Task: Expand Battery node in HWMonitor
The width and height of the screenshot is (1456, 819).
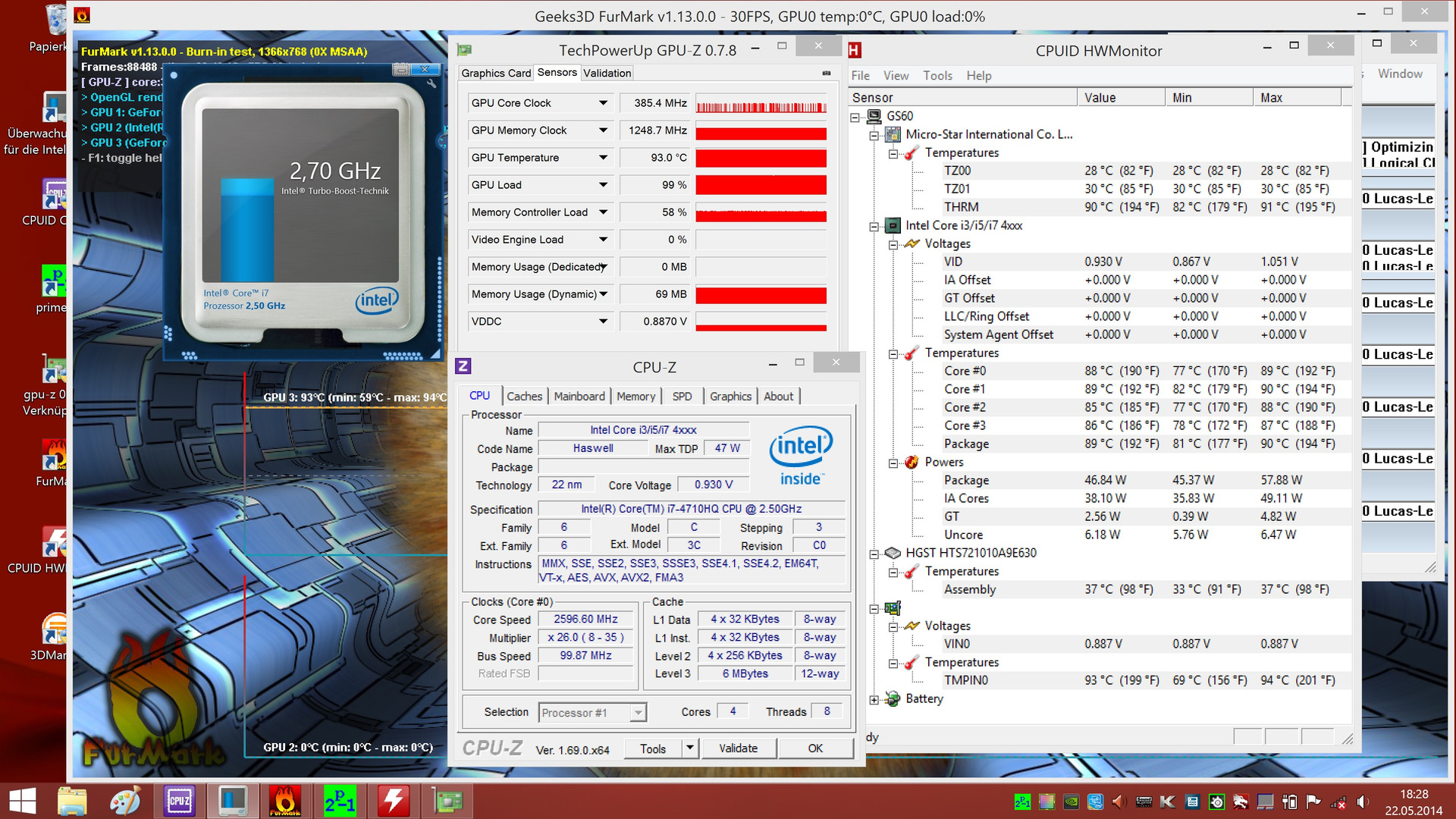Action: click(x=874, y=699)
